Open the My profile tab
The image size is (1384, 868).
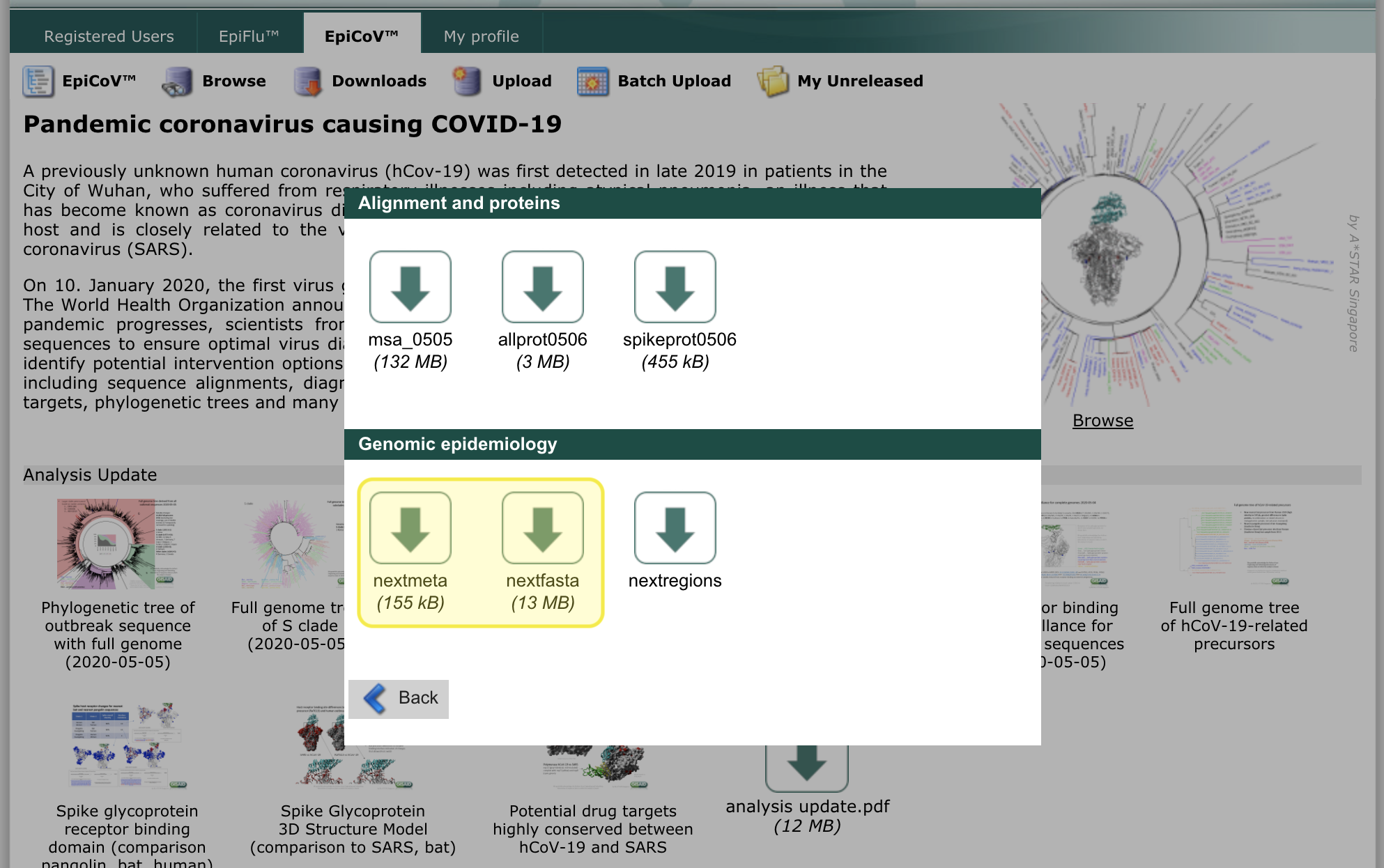coord(481,36)
